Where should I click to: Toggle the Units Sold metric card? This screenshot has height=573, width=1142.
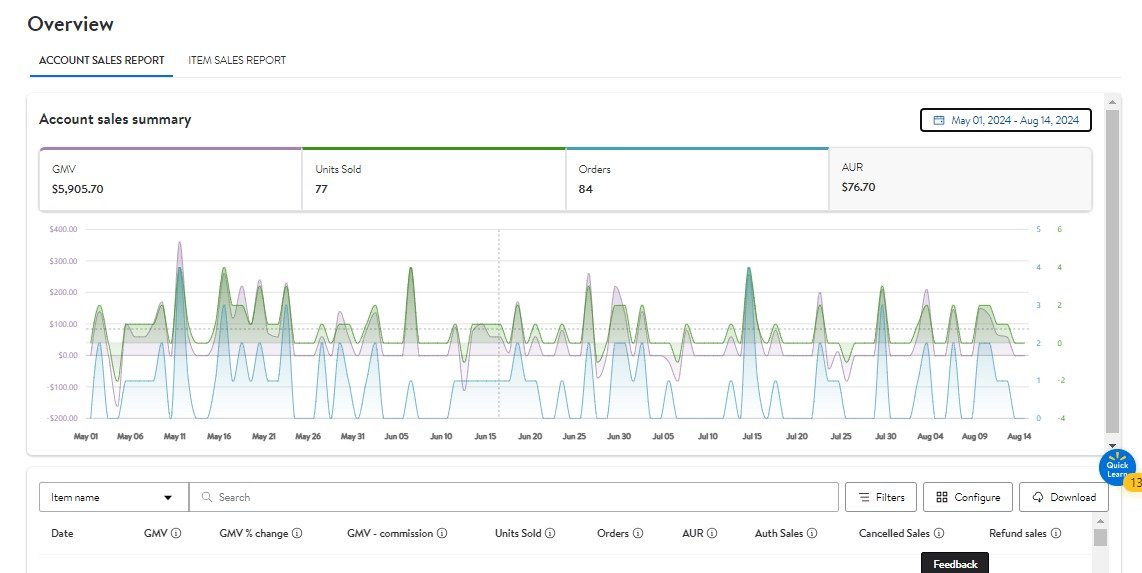pos(434,179)
